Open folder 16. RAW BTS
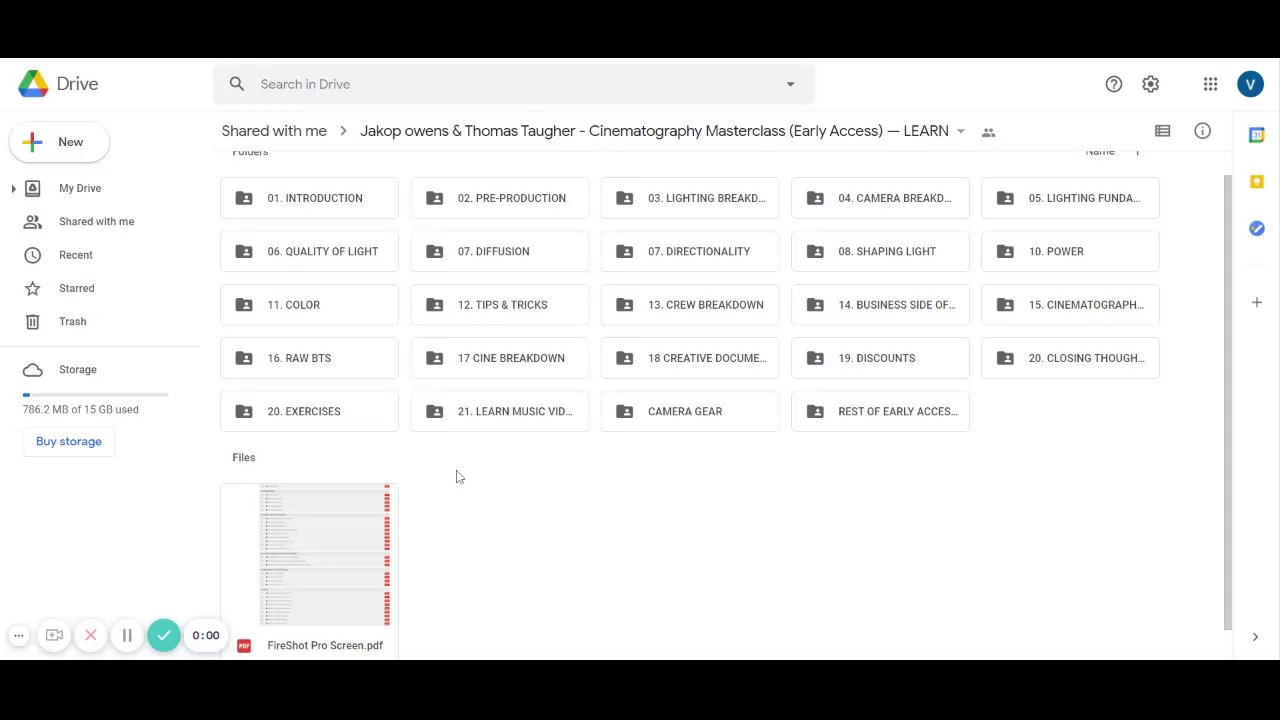Image resolution: width=1280 pixels, height=720 pixels. coord(309,358)
